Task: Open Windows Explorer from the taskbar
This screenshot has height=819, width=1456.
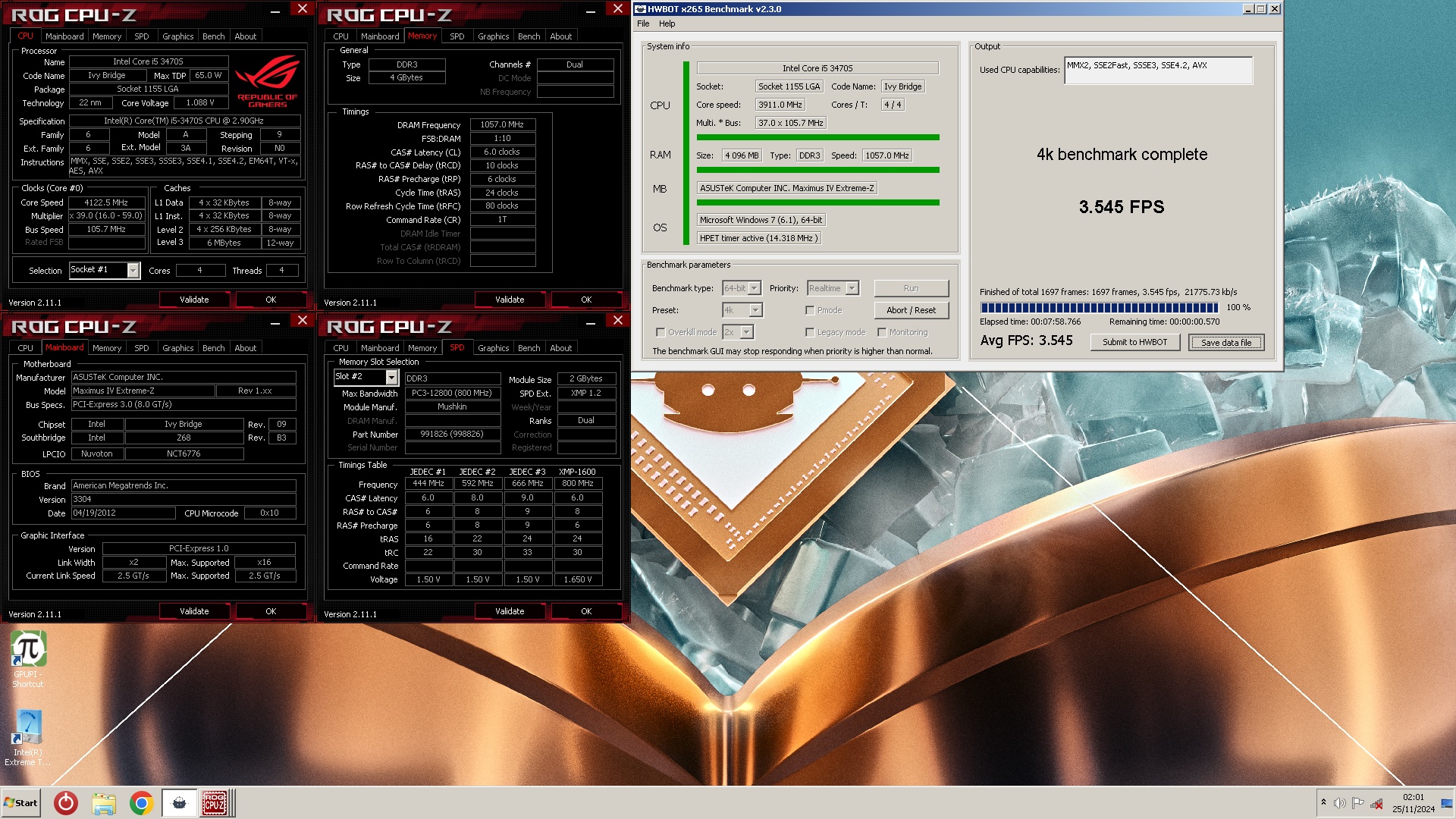Action: click(104, 803)
